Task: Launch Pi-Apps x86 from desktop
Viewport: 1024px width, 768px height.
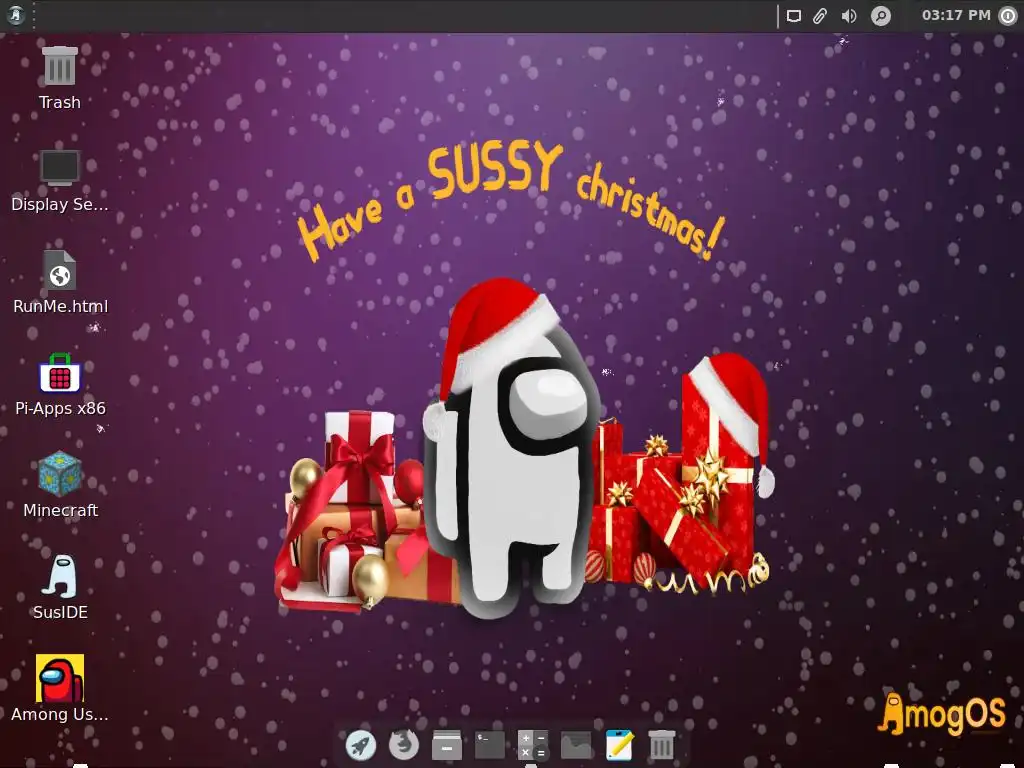Action: pos(60,373)
